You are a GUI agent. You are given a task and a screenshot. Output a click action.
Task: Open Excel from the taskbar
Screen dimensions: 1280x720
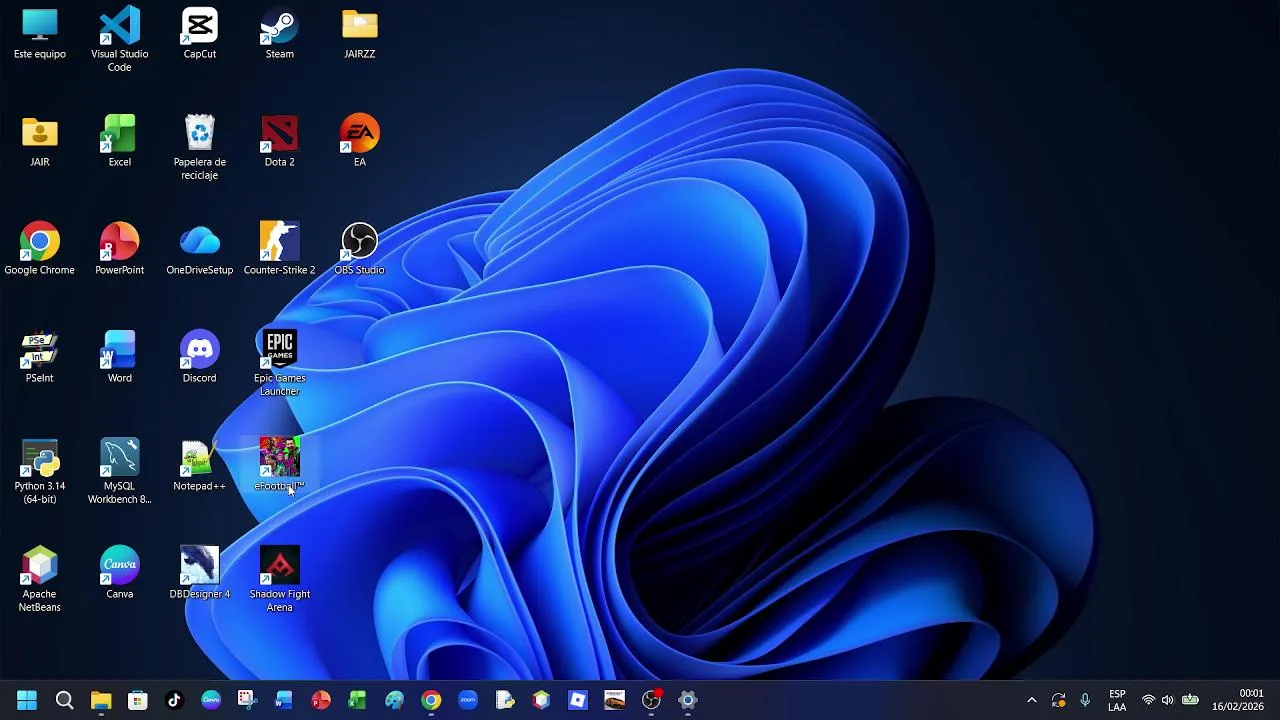[x=357, y=700]
